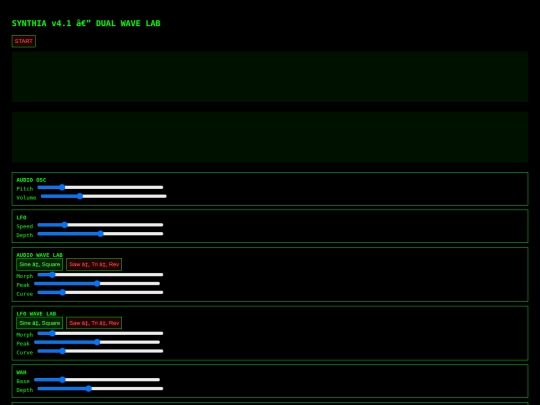Click the lower oscilloscope display

pos(270,137)
